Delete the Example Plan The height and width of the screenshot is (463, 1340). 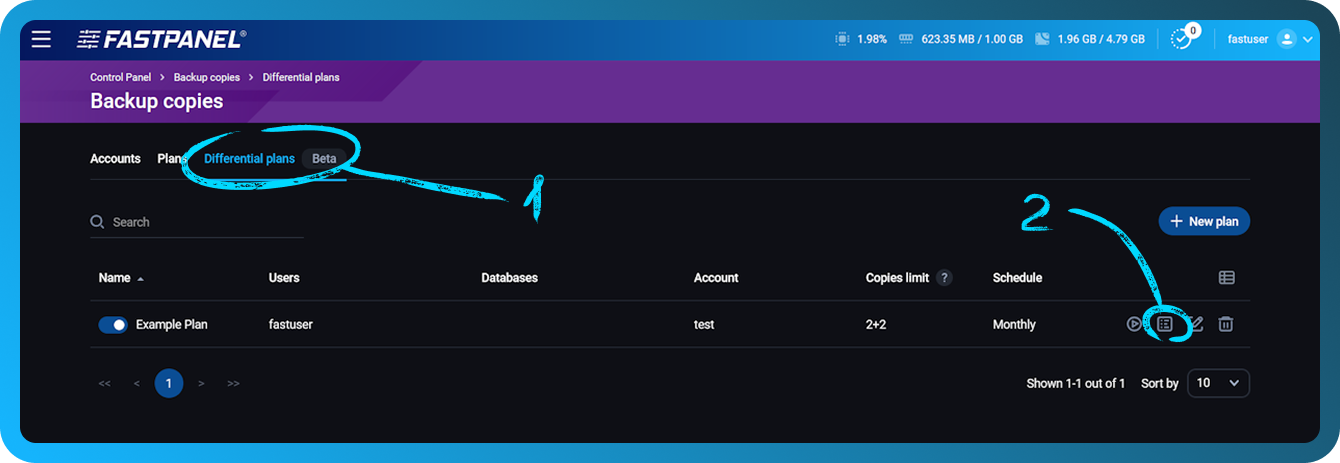(1226, 324)
